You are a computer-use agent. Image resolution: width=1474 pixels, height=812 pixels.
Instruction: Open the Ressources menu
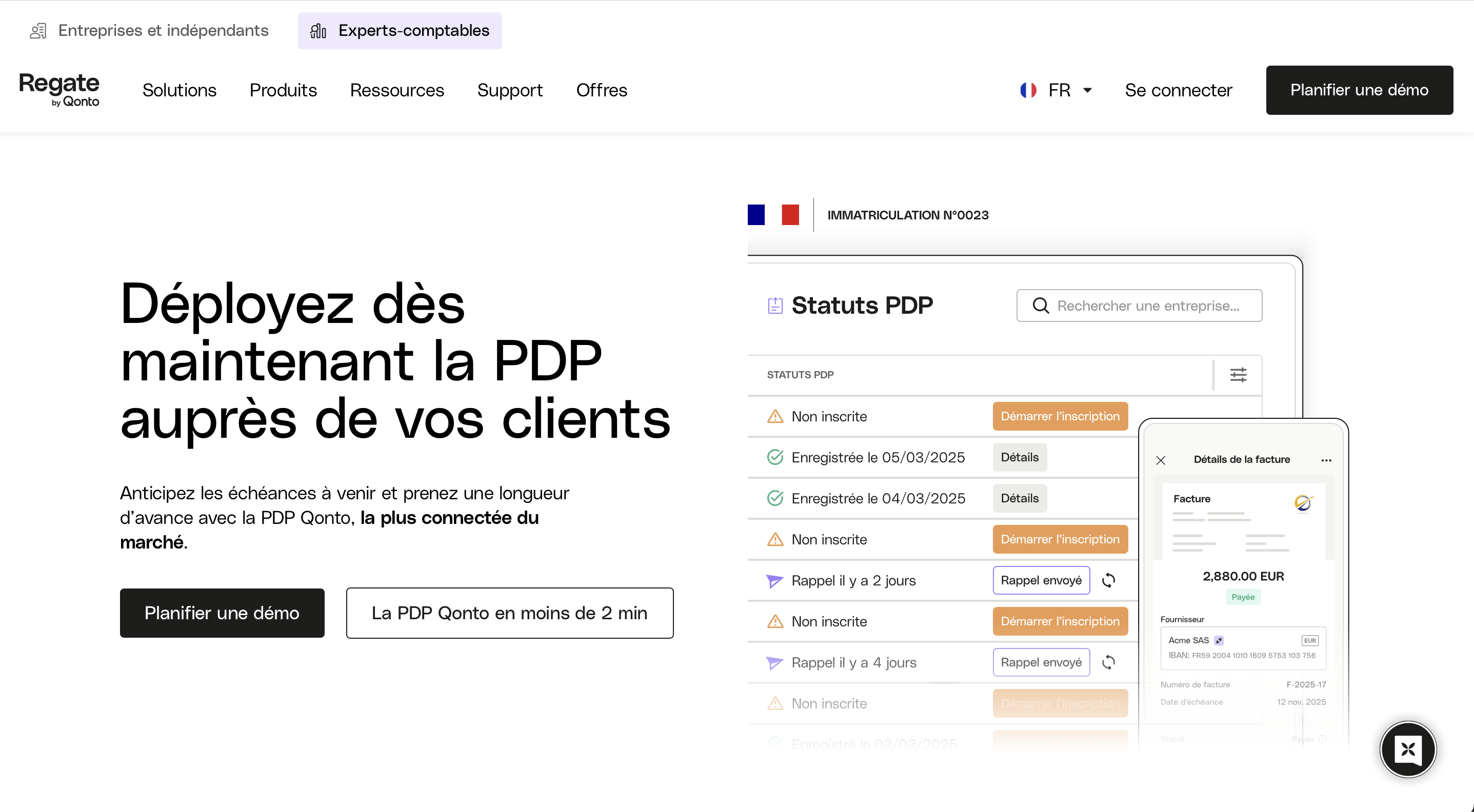pos(397,90)
